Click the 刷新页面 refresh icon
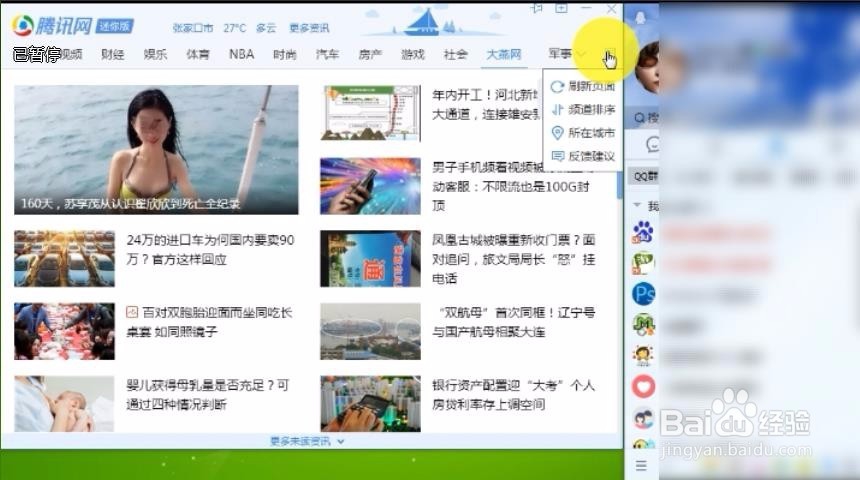 tap(557, 87)
